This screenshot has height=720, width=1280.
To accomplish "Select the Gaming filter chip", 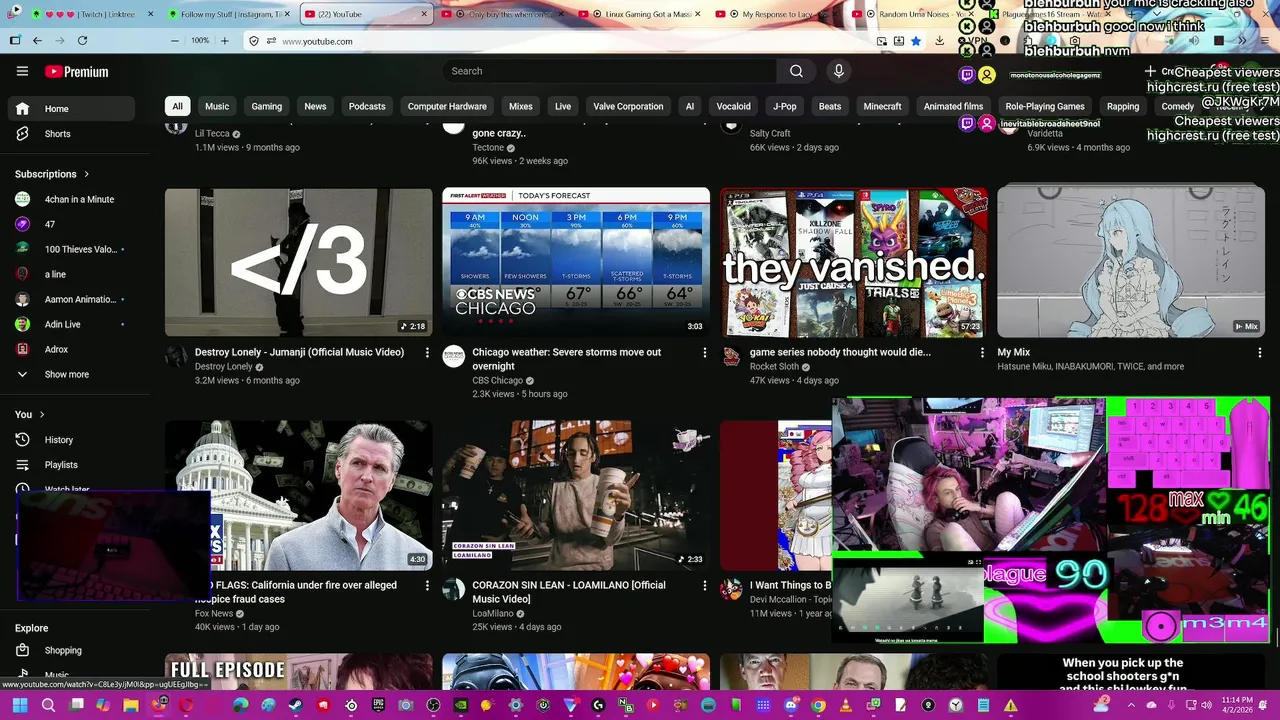I will click(x=266, y=106).
